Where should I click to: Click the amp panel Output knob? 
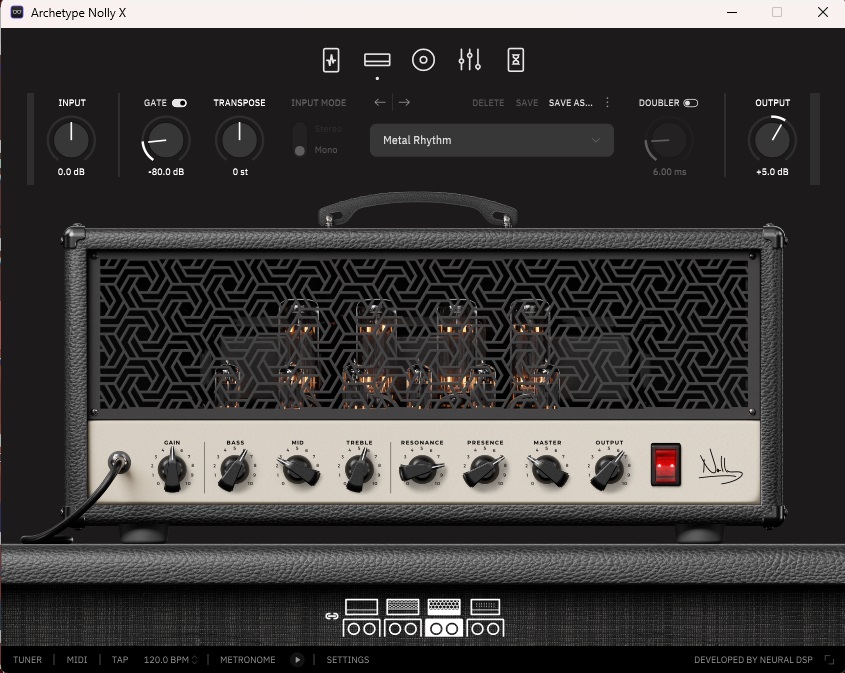pos(608,469)
